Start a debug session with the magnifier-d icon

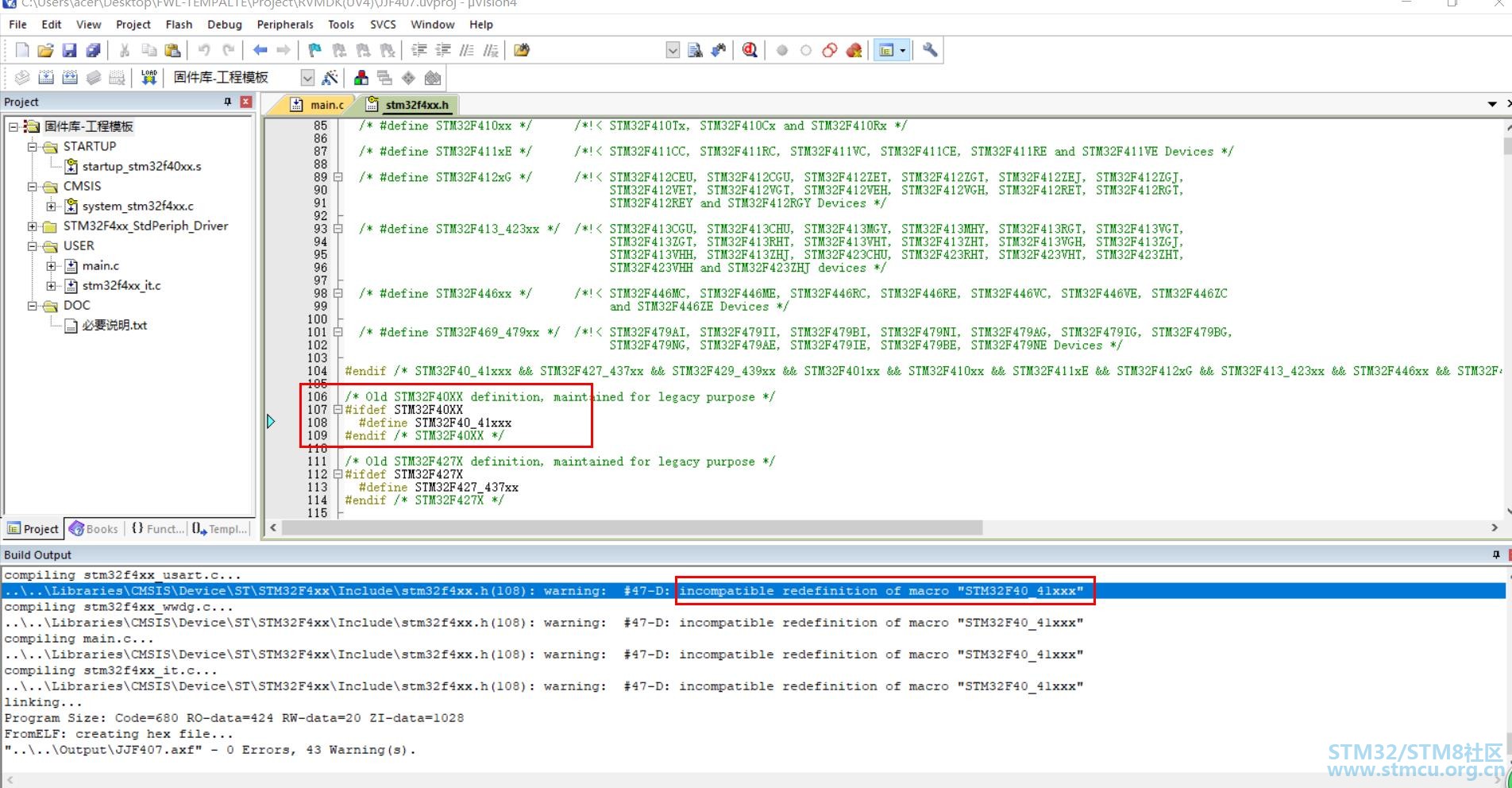pyautogui.click(x=750, y=51)
